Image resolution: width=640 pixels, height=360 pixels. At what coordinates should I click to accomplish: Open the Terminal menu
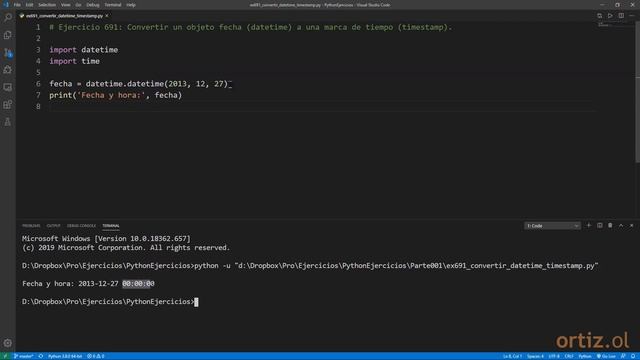tap(113, 5)
